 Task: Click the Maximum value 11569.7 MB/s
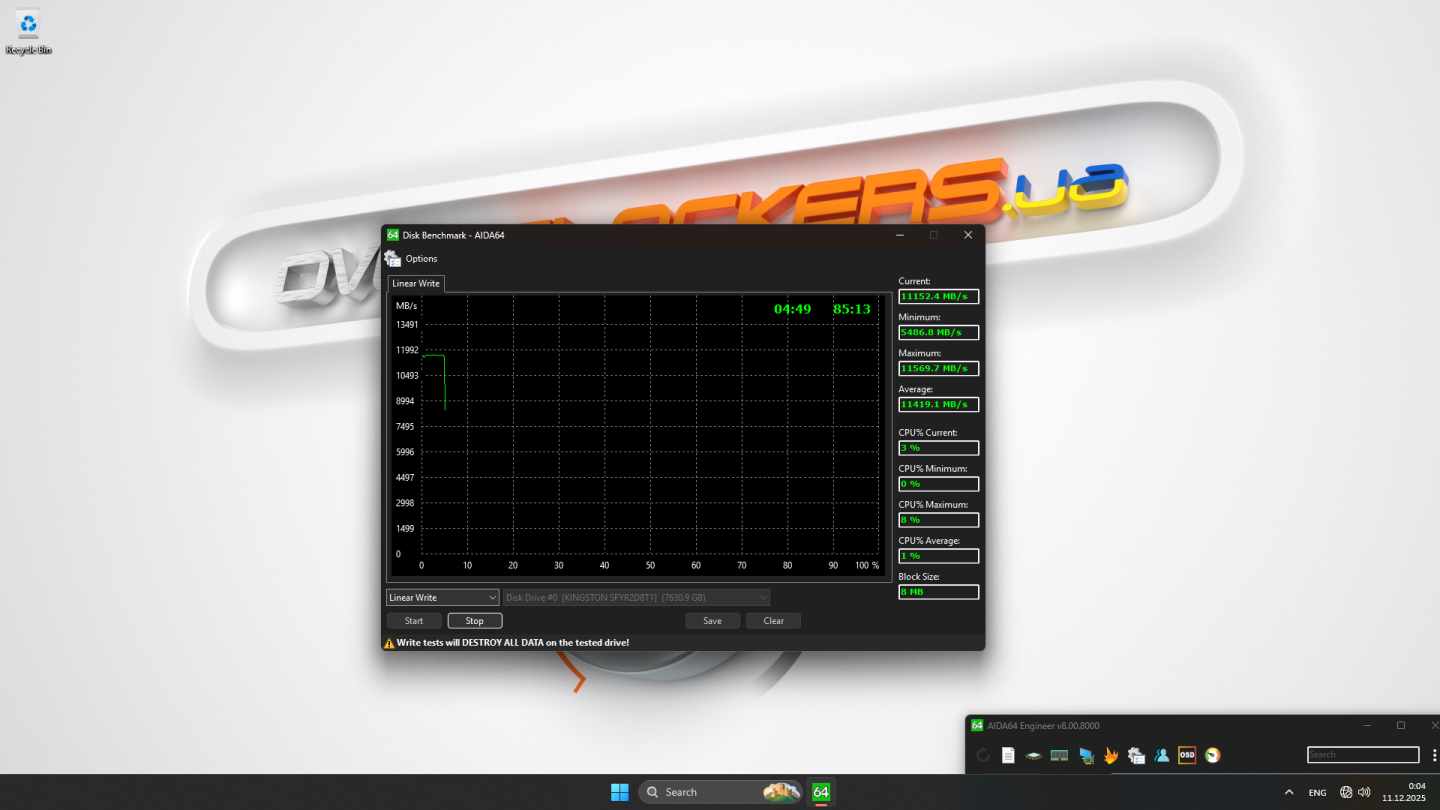[938, 369]
